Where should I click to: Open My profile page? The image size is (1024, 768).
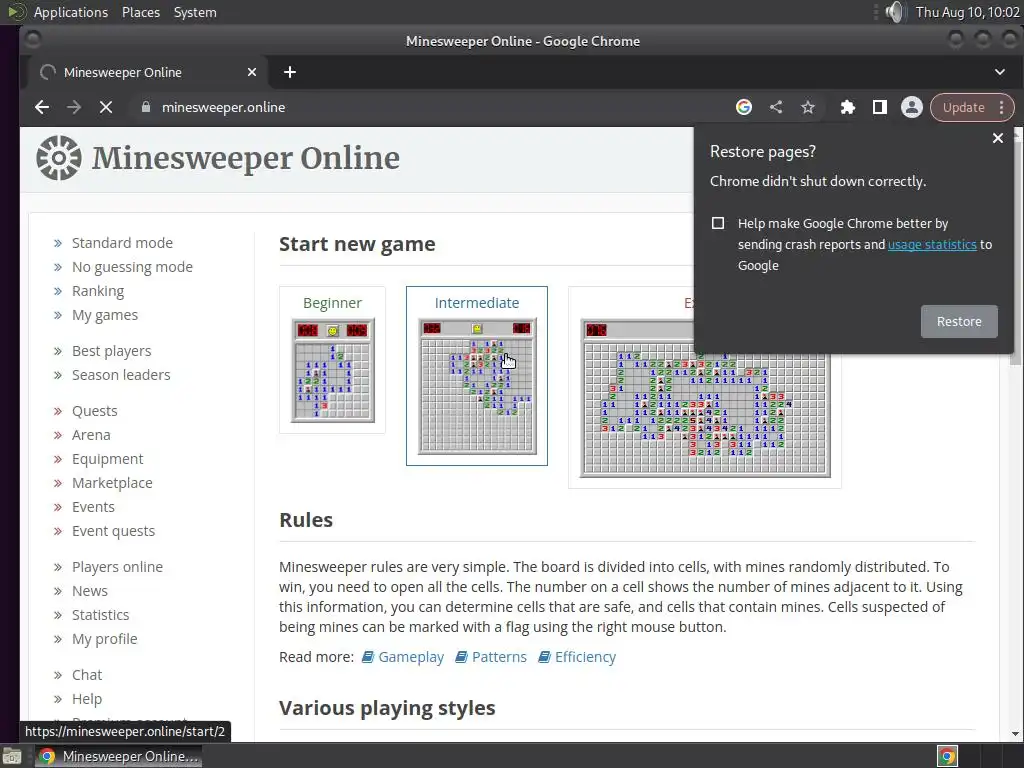[x=104, y=639]
